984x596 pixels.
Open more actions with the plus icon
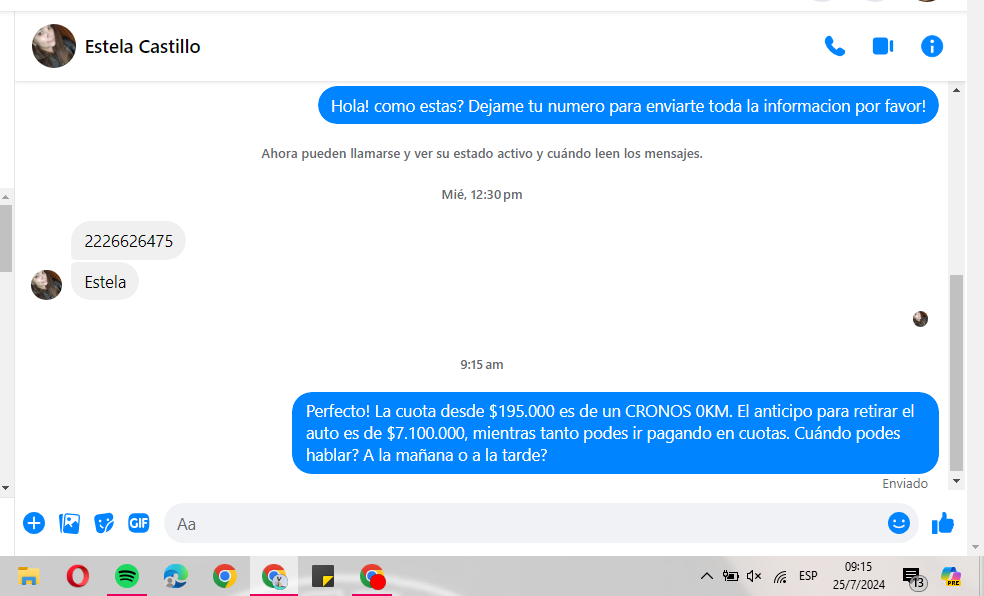click(34, 523)
